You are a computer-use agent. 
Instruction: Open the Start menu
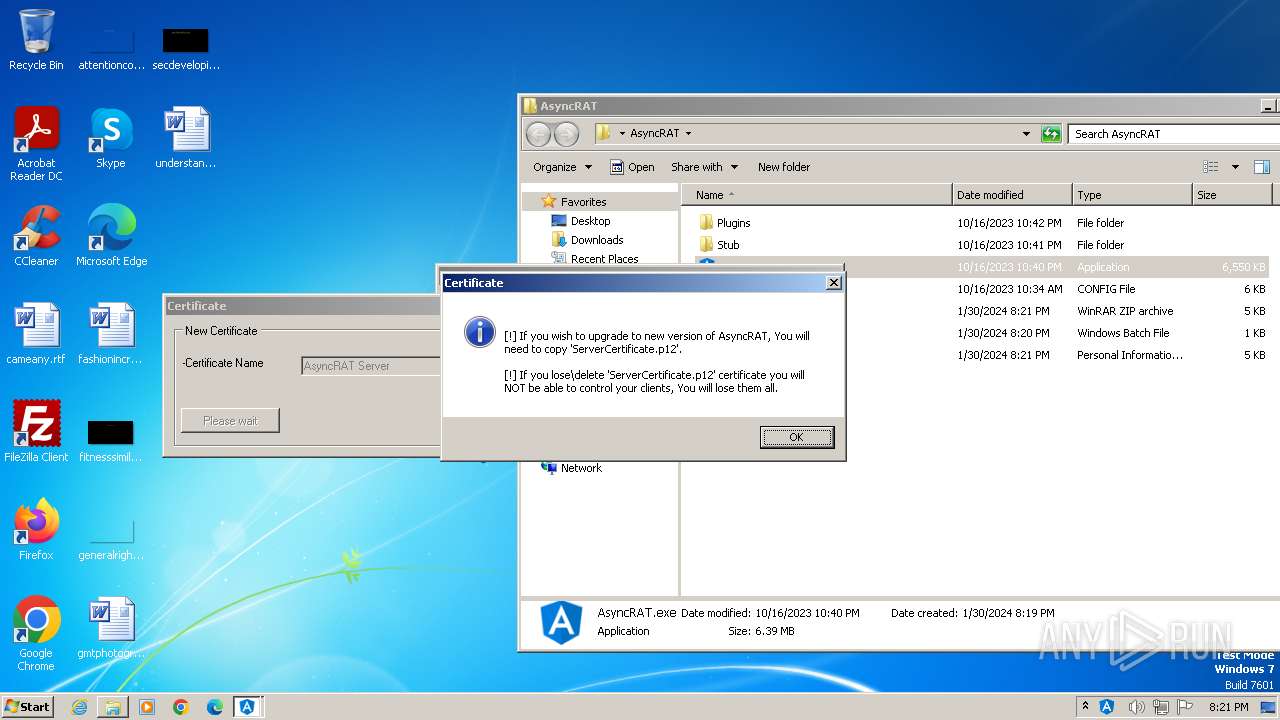click(27, 707)
